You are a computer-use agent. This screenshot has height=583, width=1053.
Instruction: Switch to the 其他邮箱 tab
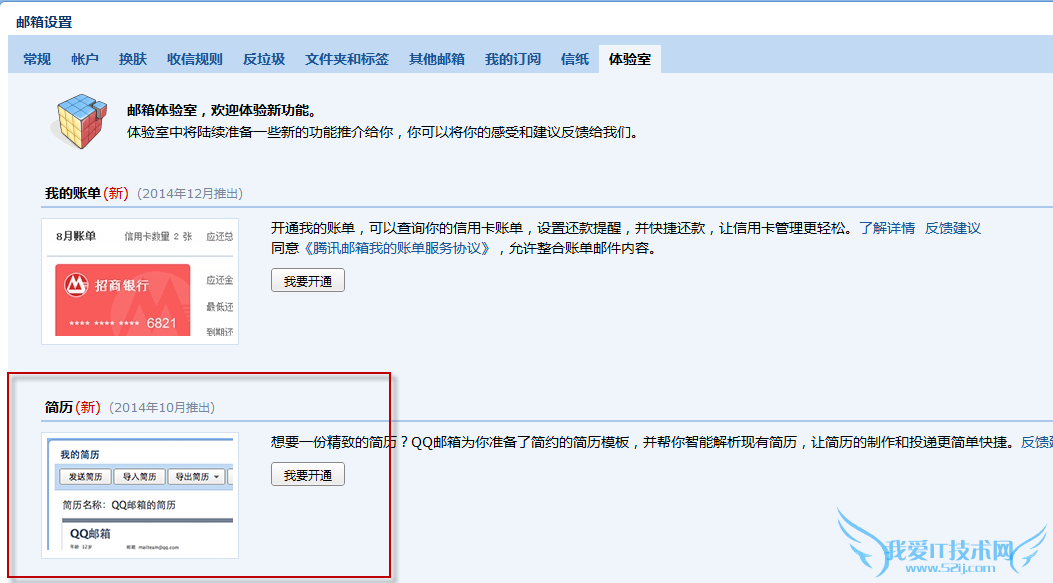click(437, 59)
